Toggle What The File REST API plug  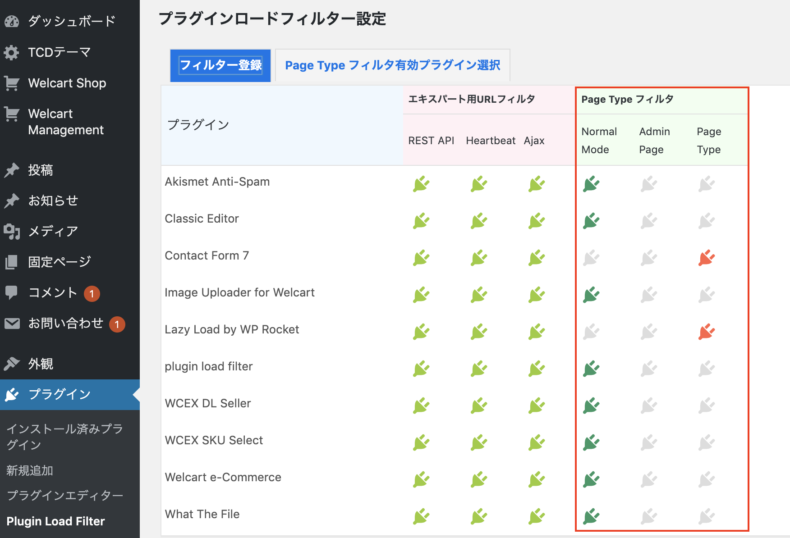[421, 516]
